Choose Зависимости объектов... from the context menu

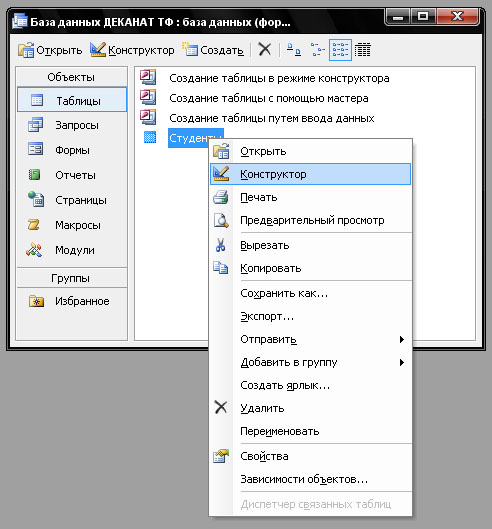310,479
